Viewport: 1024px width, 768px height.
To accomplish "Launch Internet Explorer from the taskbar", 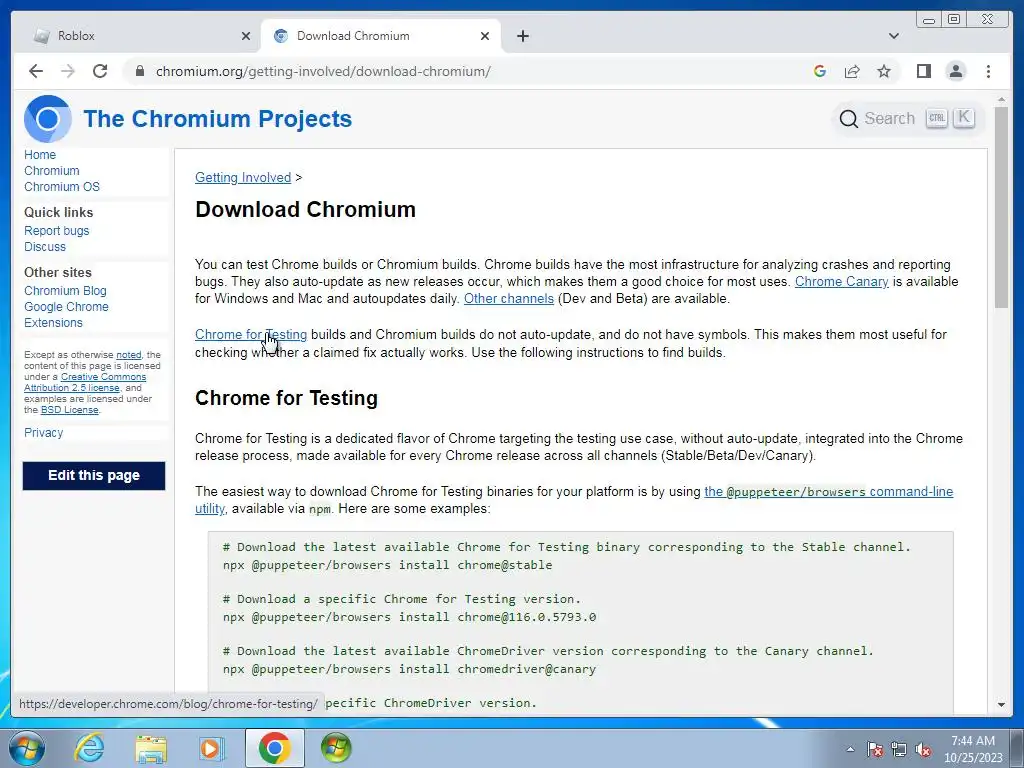I will click(89, 748).
